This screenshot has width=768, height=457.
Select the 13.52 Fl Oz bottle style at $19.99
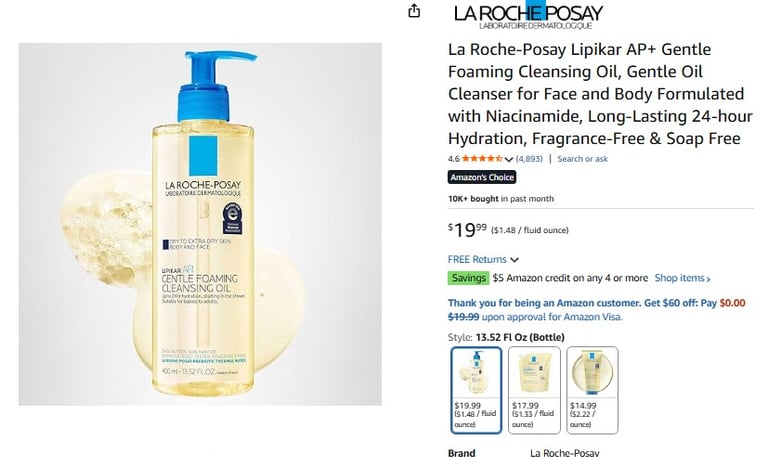[x=476, y=390]
